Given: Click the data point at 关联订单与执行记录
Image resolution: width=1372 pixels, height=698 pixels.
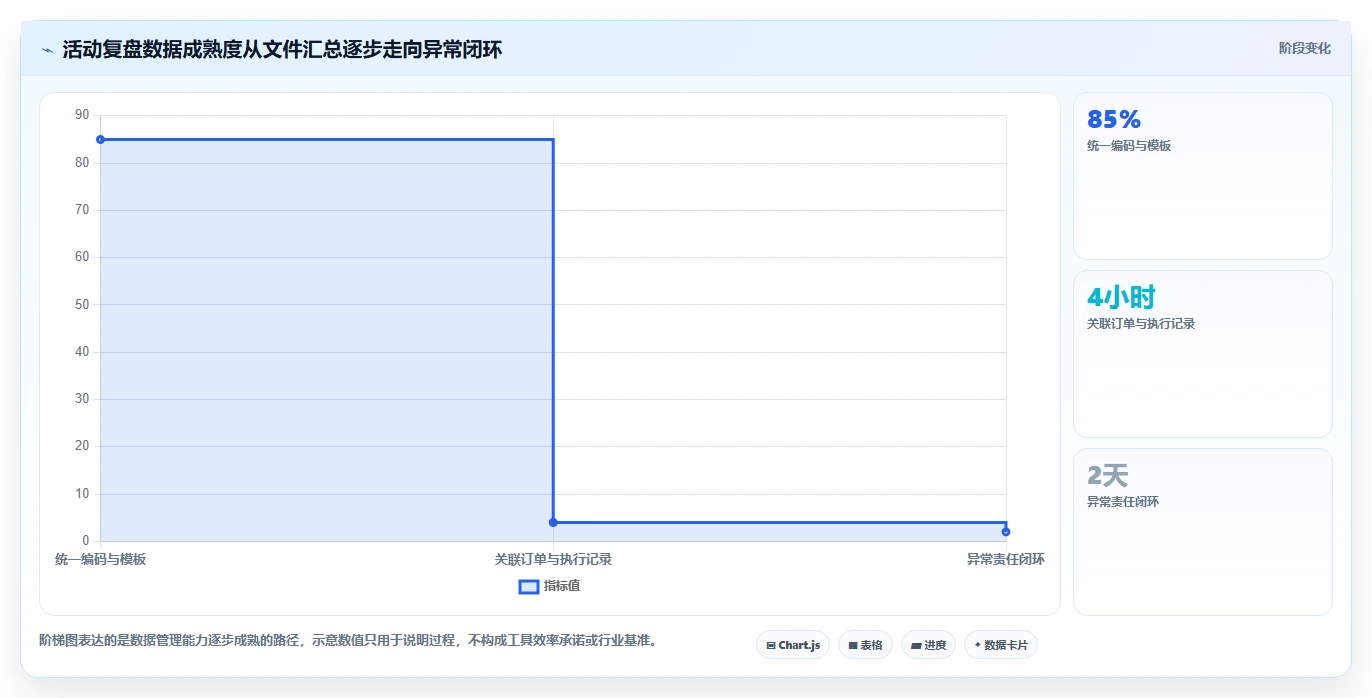Looking at the screenshot, I should click(x=553, y=522).
